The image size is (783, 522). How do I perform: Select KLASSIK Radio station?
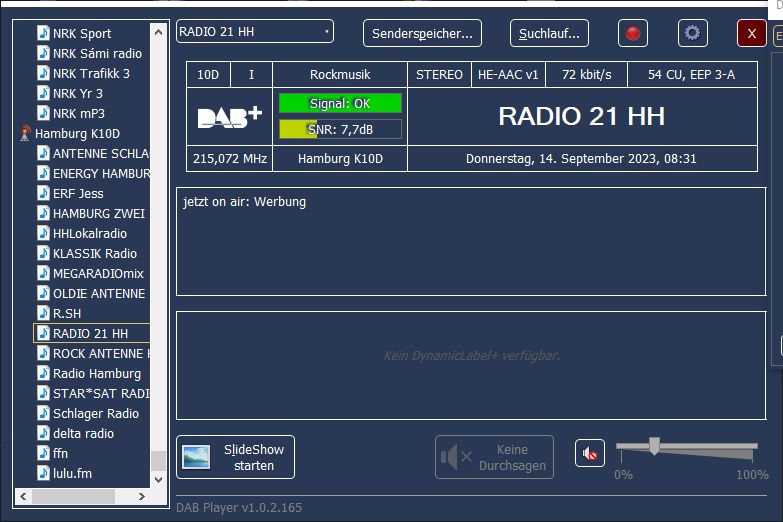click(95, 253)
